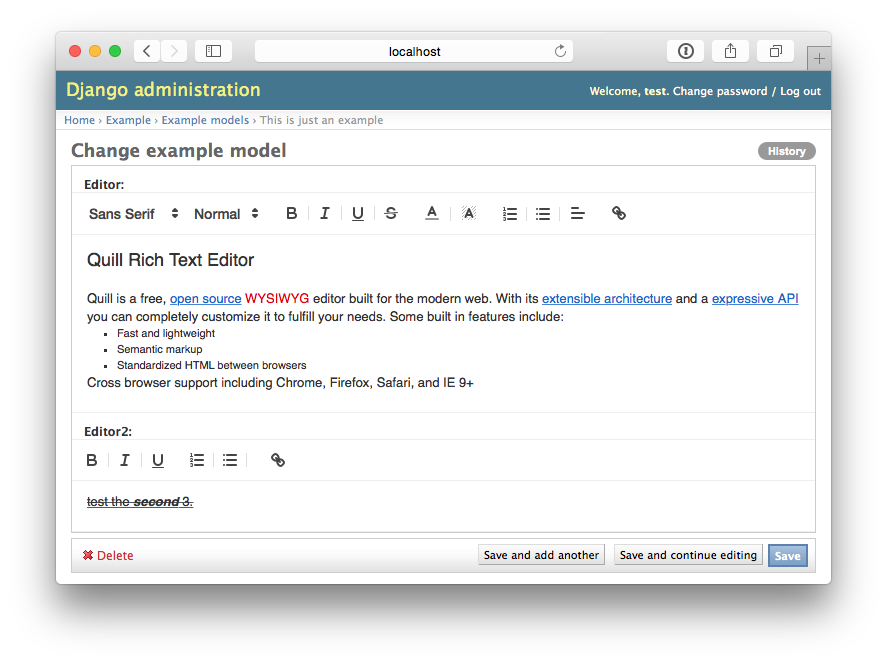The height and width of the screenshot is (664, 887).
Task: Click the Cross browser support line
Action: click(280, 382)
